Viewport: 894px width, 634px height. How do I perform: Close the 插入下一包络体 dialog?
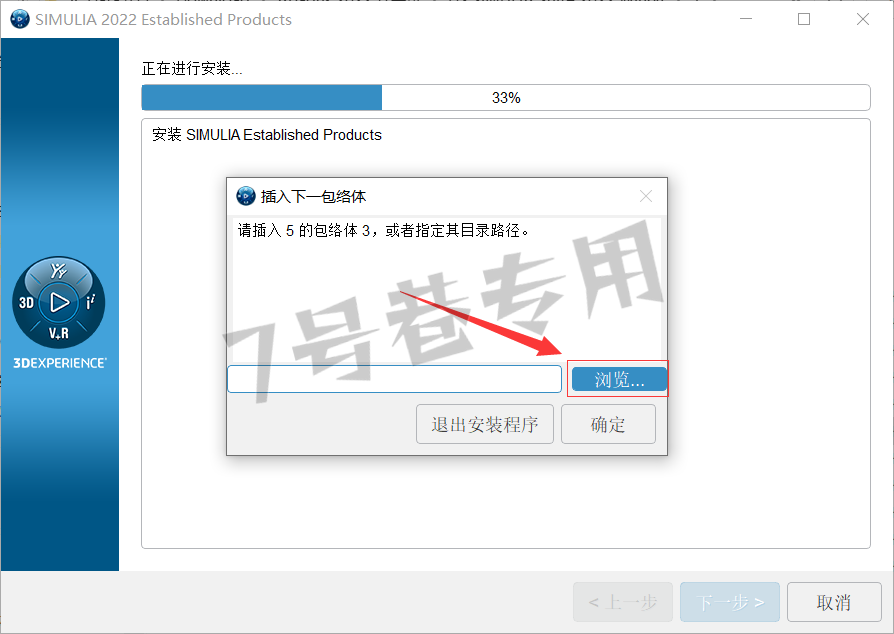(x=646, y=196)
